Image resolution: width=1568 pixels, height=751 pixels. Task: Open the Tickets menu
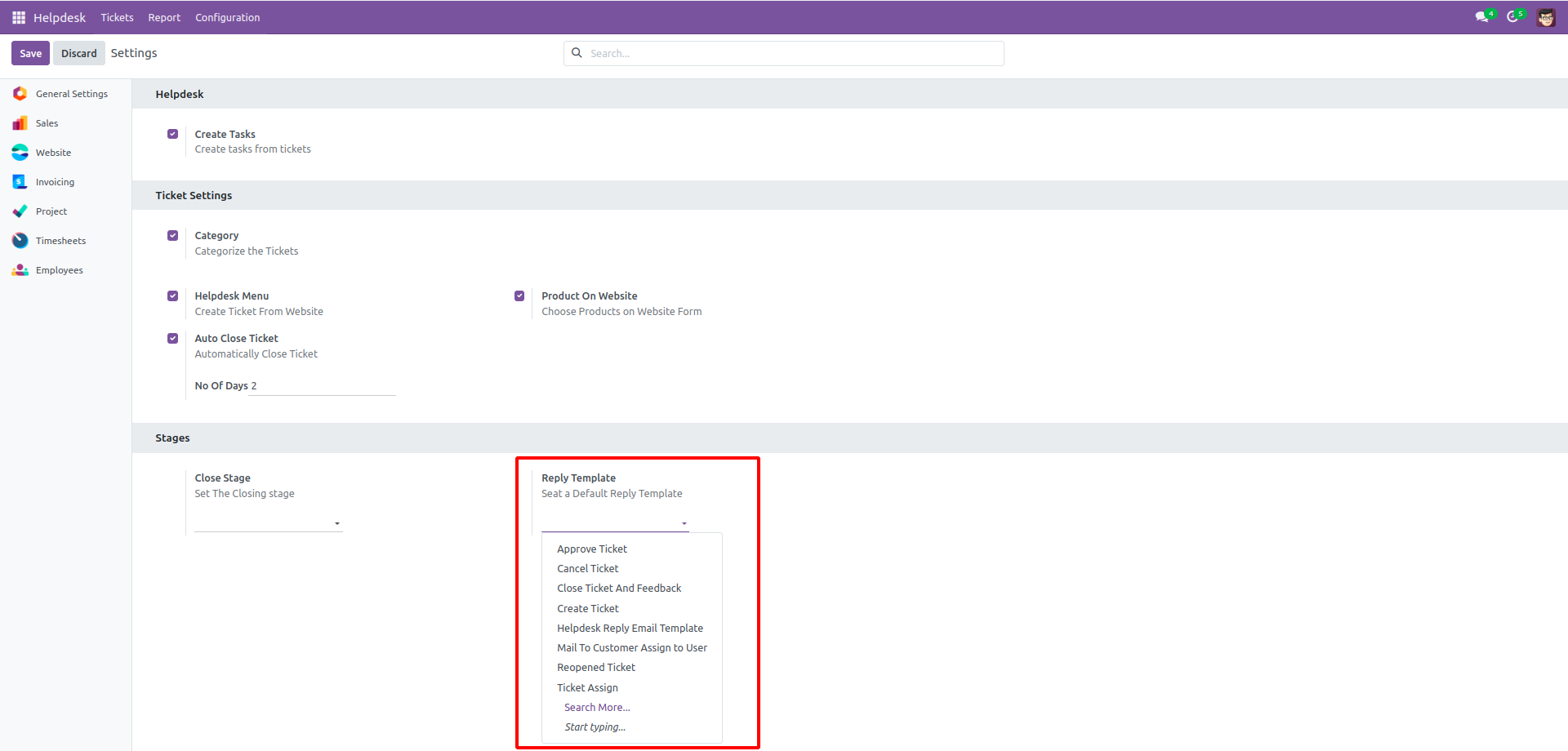coord(117,17)
